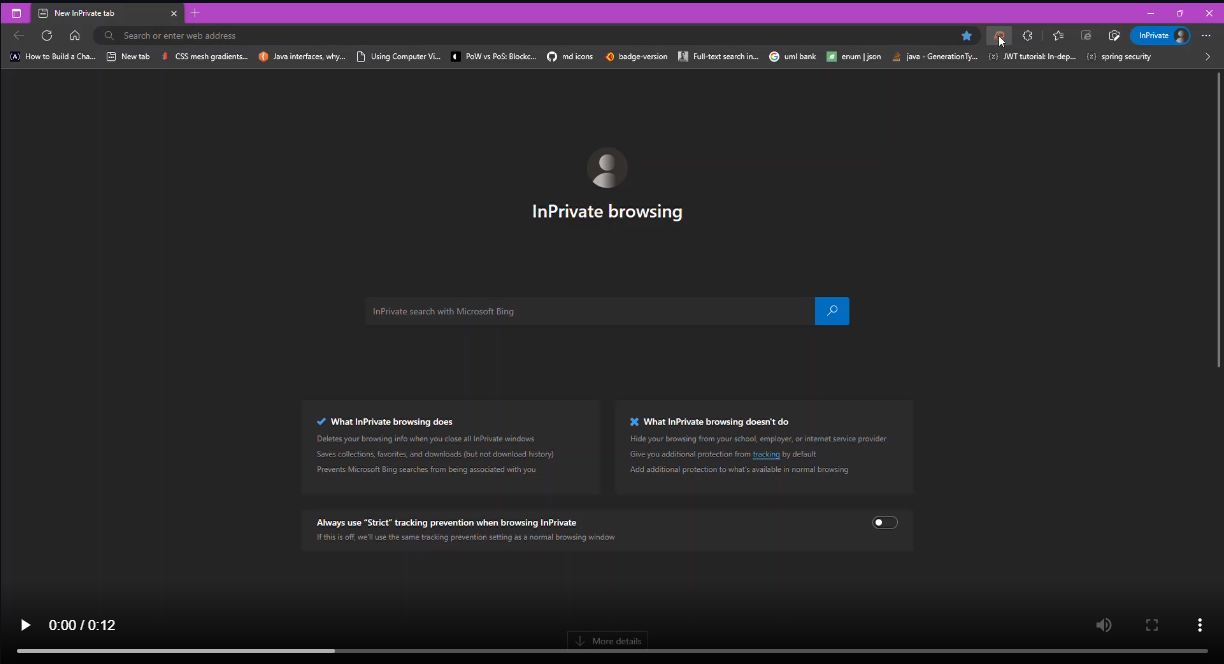
Task: Click the blue favorites star icon
Action: pyautogui.click(x=966, y=35)
